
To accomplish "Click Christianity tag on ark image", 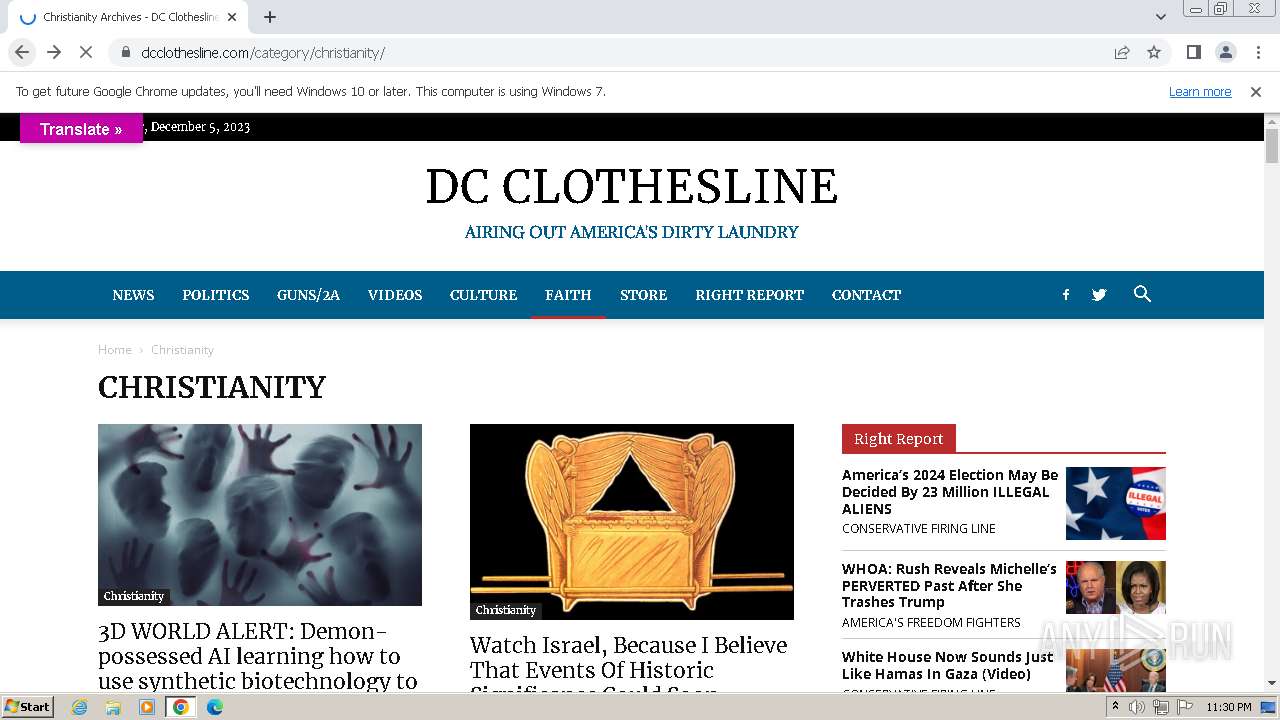I will [x=506, y=610].
